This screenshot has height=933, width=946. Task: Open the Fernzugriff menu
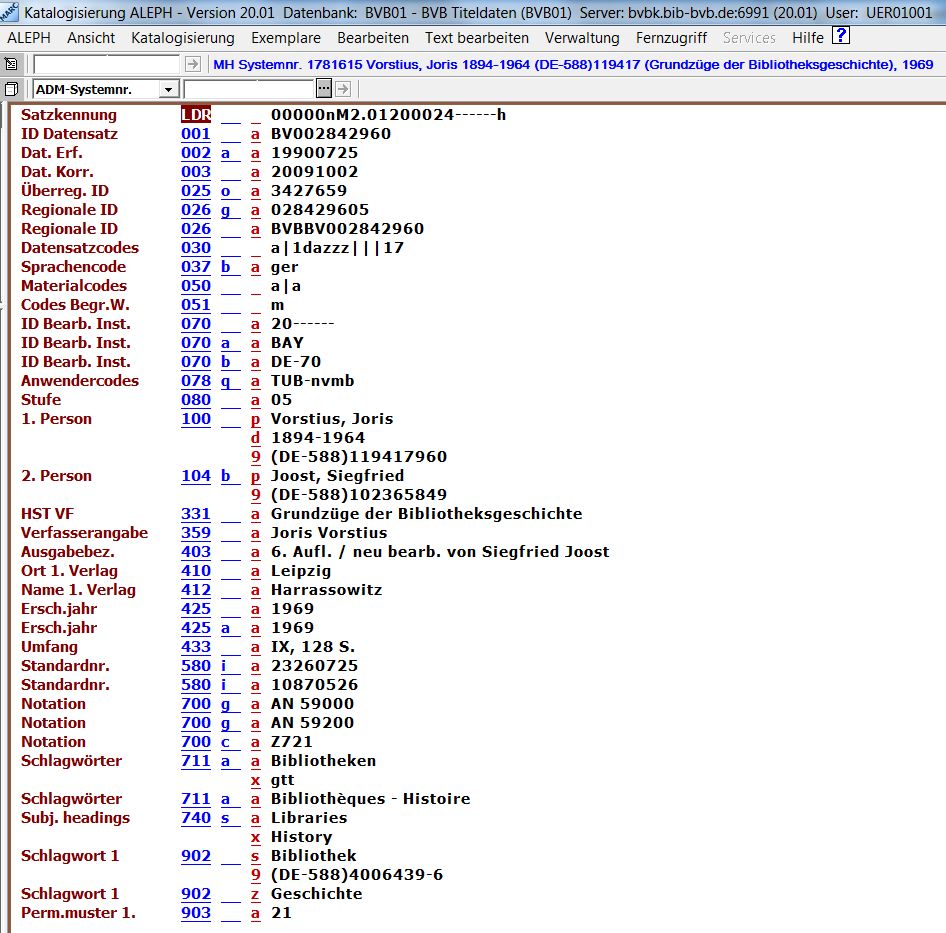[671, 38]
